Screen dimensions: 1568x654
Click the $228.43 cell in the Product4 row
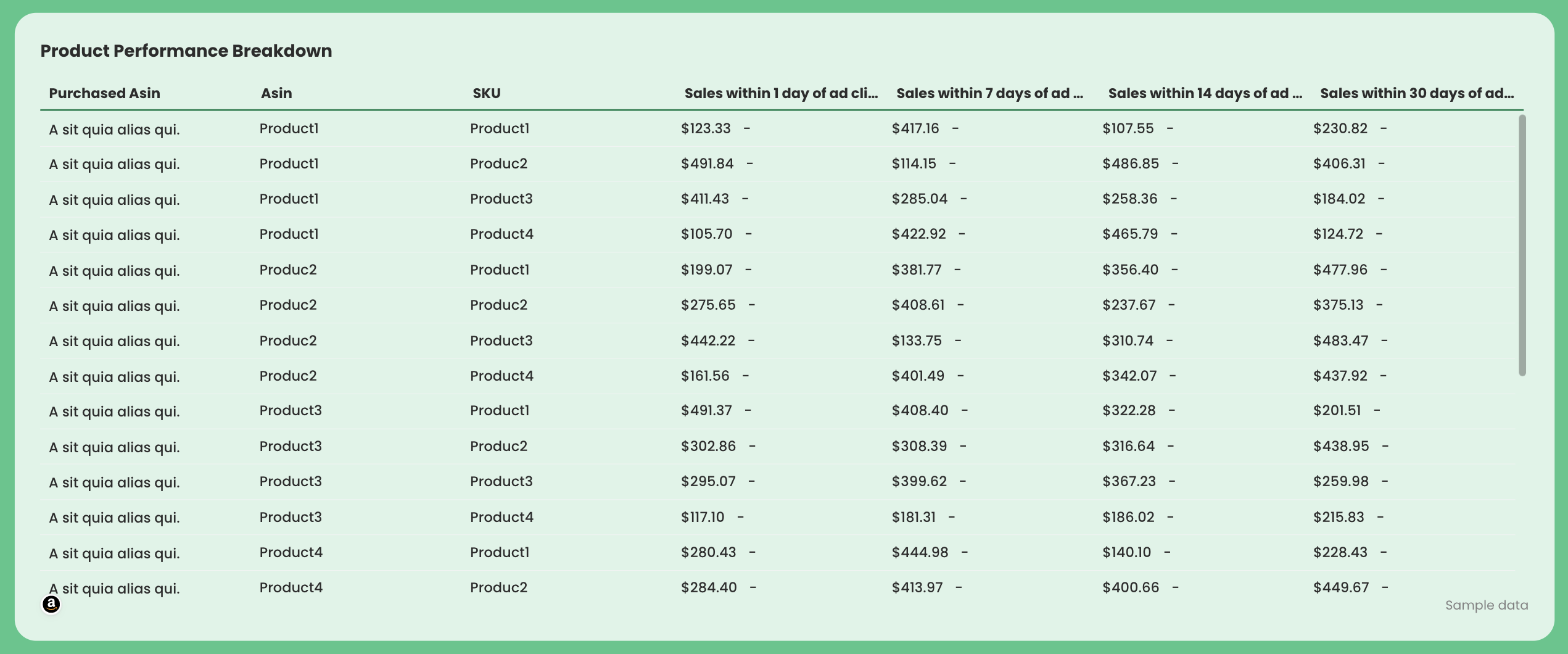point(1342,552)
